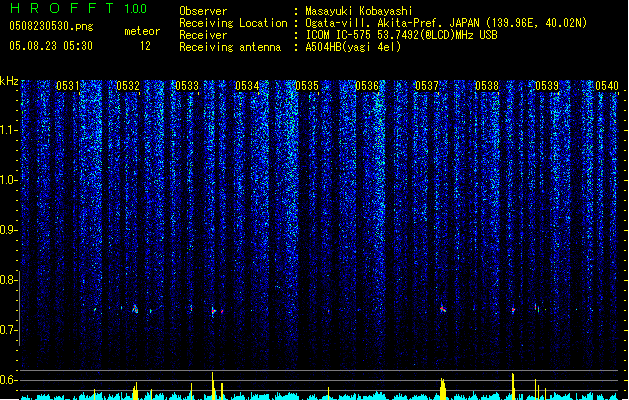Click the 0539 time marker
The image size is (629, 400).
coord(547,86)
